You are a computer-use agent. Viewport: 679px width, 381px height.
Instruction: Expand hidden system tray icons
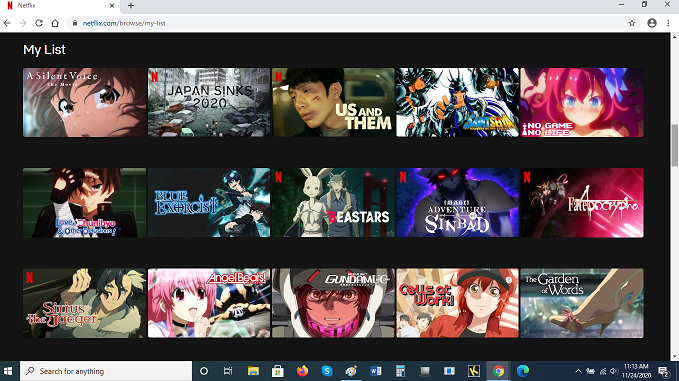578,371
